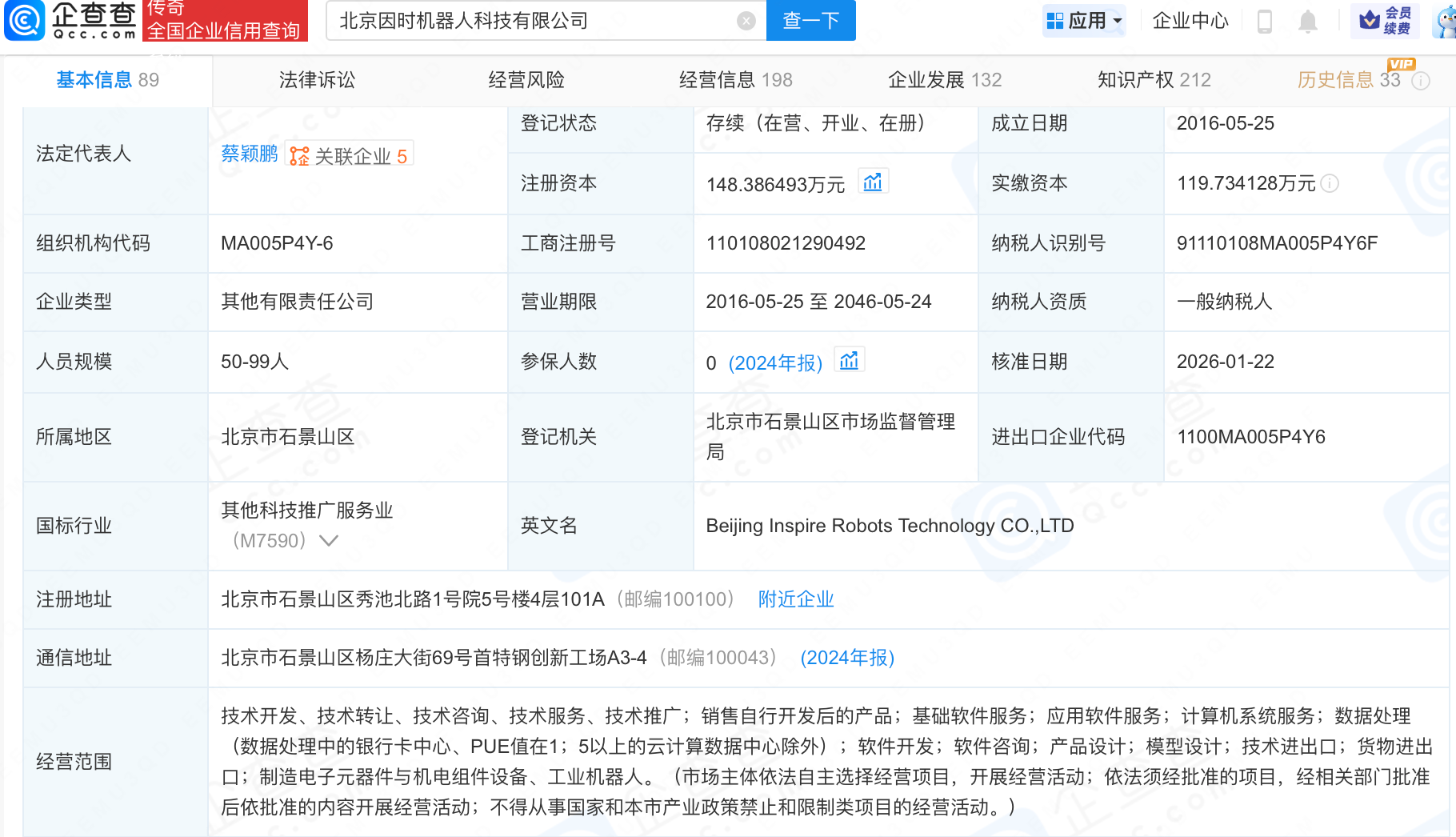Click the related enterprises network icon

[x=299, y=156]
